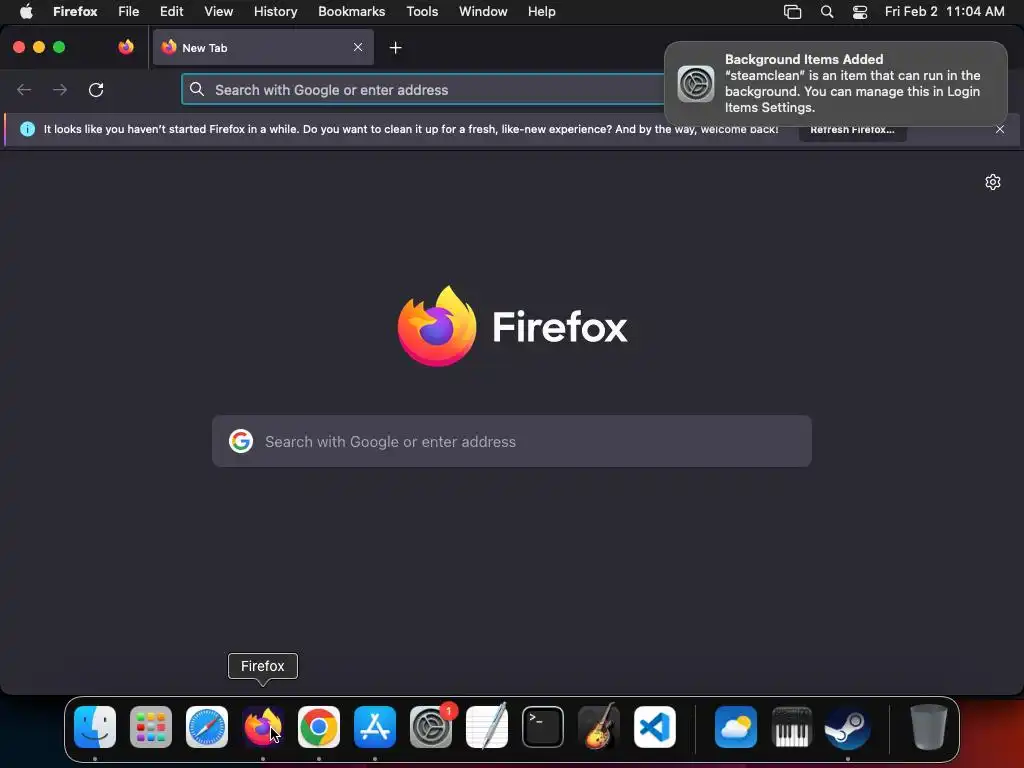The height and width of the screenshot is (768, 1024).
Task: Launch Steam from the Dock
Action: point(848,727)
